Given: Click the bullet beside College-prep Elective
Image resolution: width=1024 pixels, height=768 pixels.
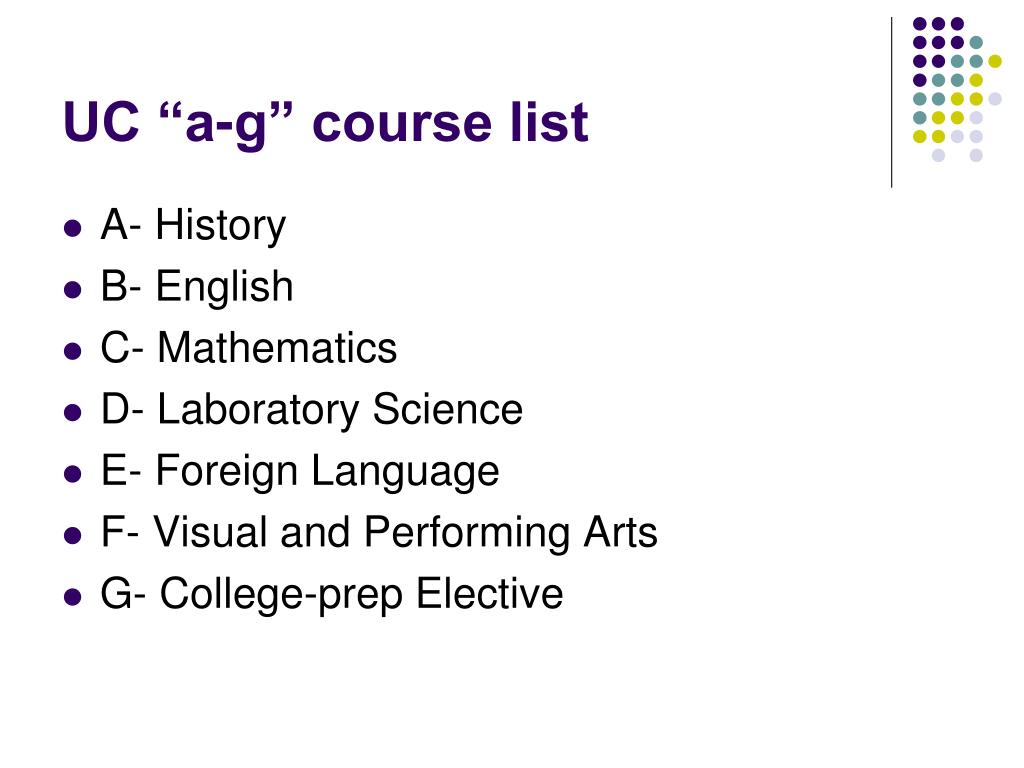Looking at the screenshot, I should [73, 596].
